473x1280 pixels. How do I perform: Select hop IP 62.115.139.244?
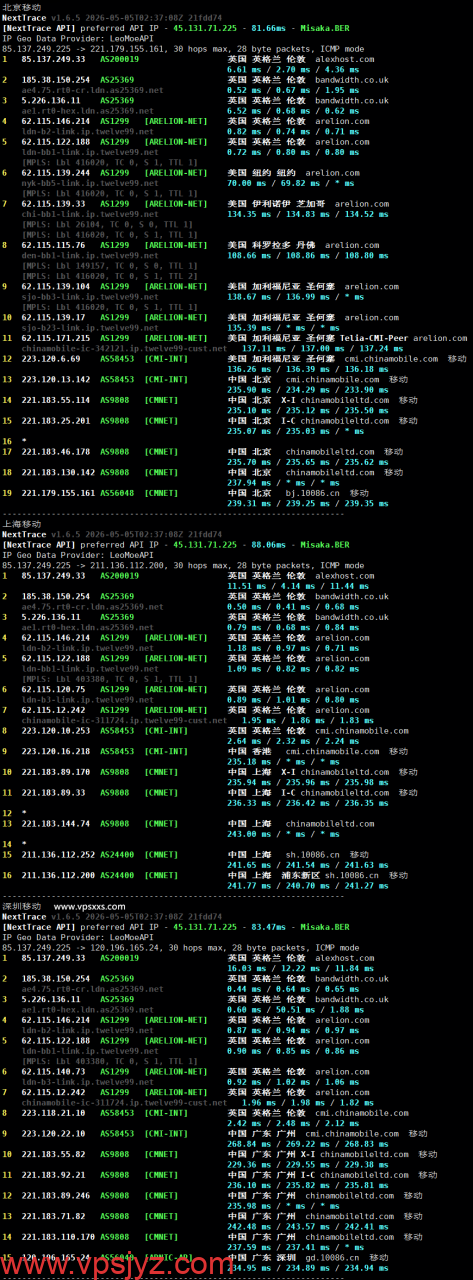click(56, 173)
